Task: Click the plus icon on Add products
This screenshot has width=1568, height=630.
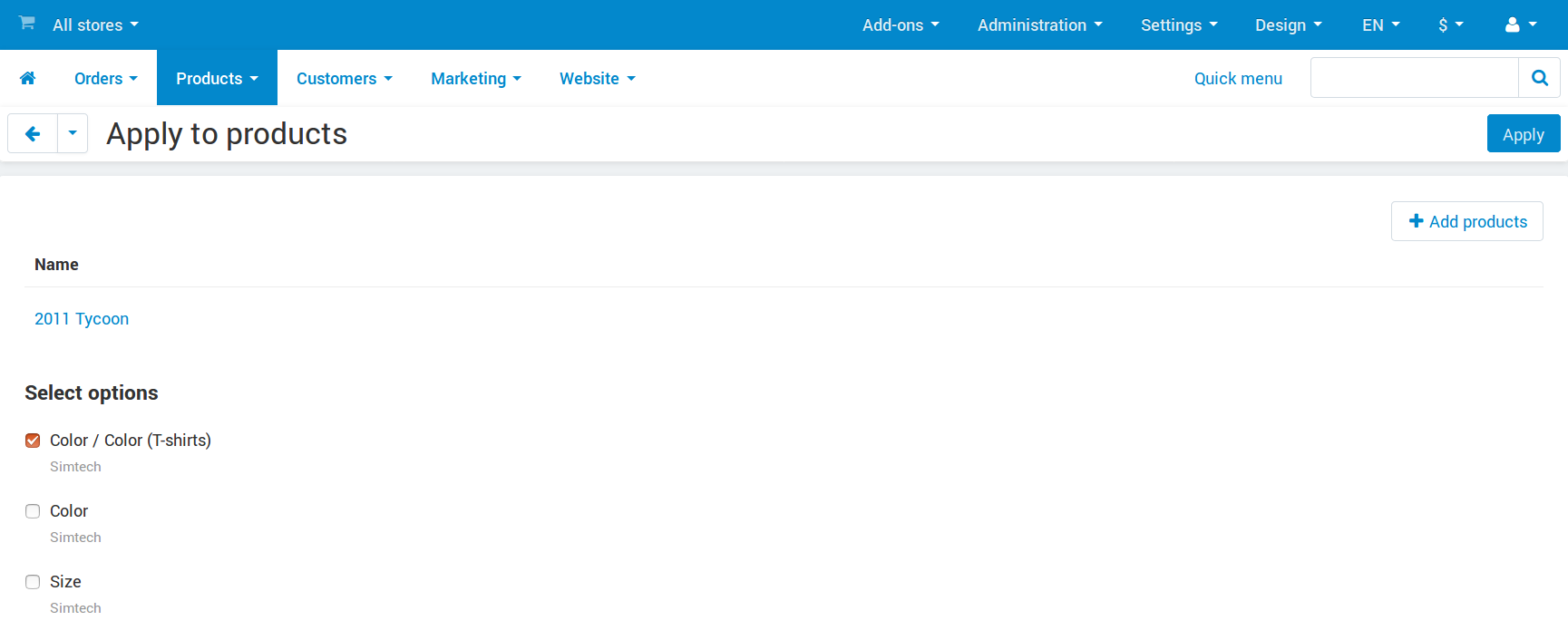Action: coord(1416,221)
